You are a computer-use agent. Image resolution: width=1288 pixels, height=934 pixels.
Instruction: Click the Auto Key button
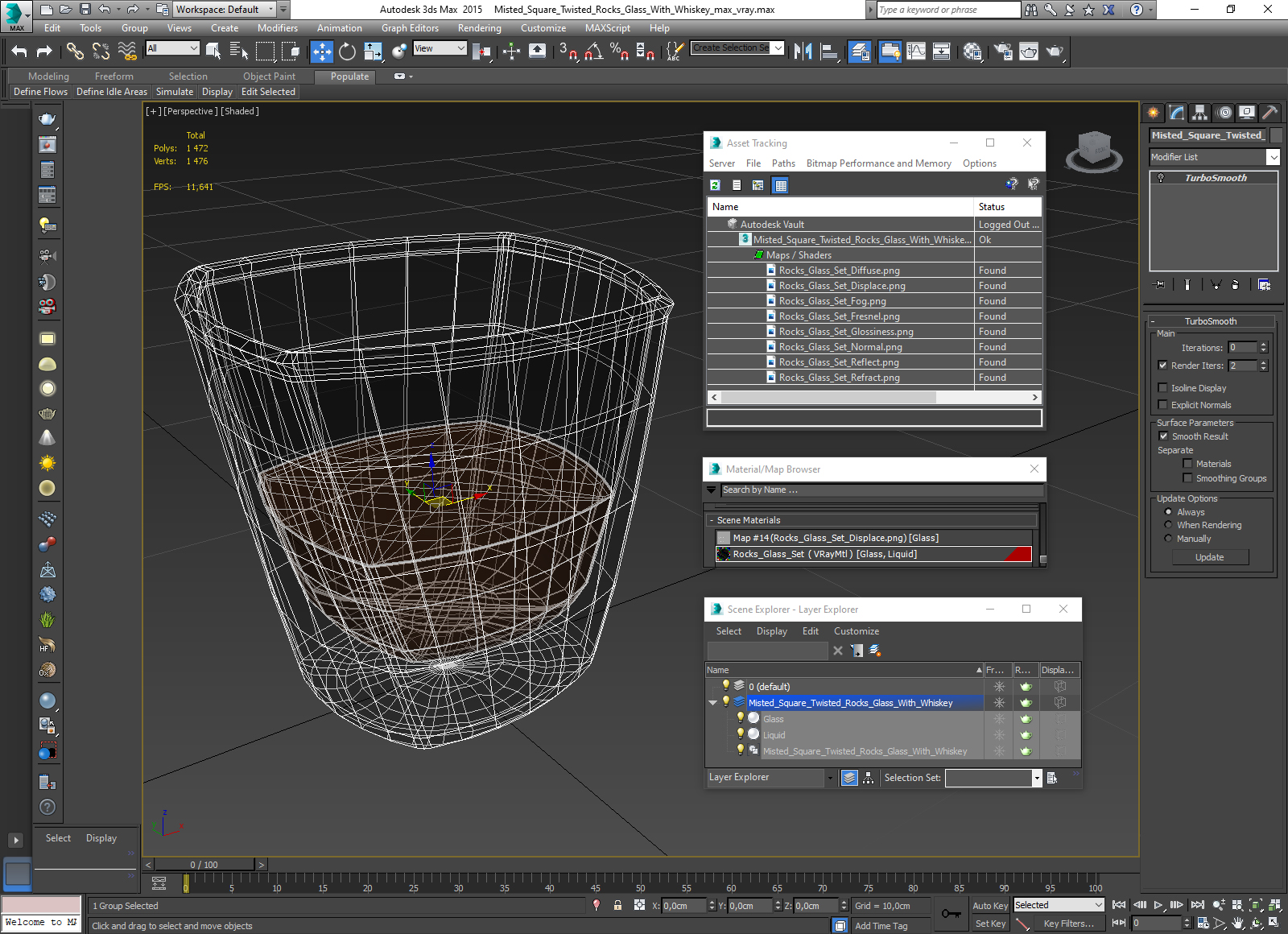[989, 906]
